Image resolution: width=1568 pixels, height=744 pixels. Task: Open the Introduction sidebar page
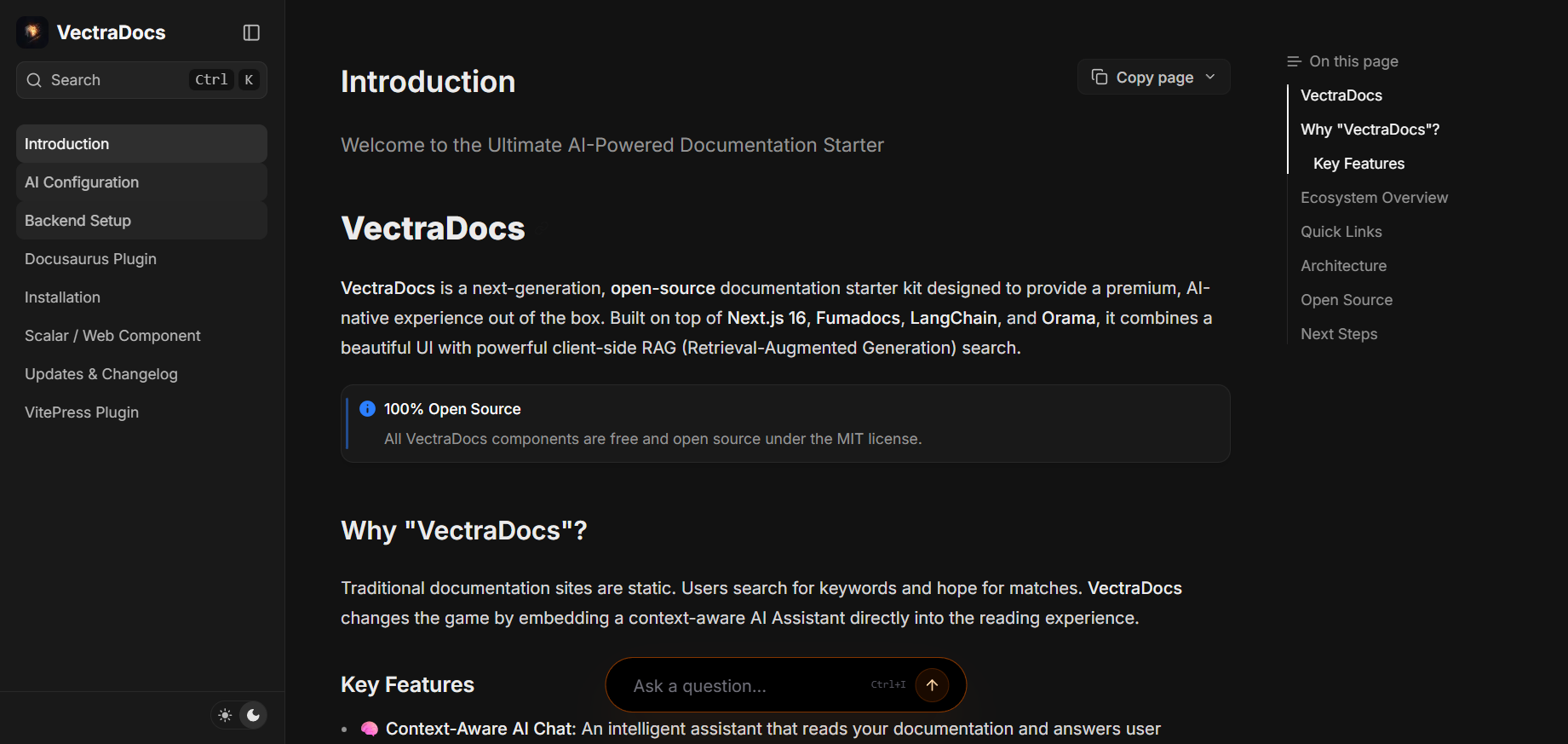pyautogui.click(x=141, y=144)
